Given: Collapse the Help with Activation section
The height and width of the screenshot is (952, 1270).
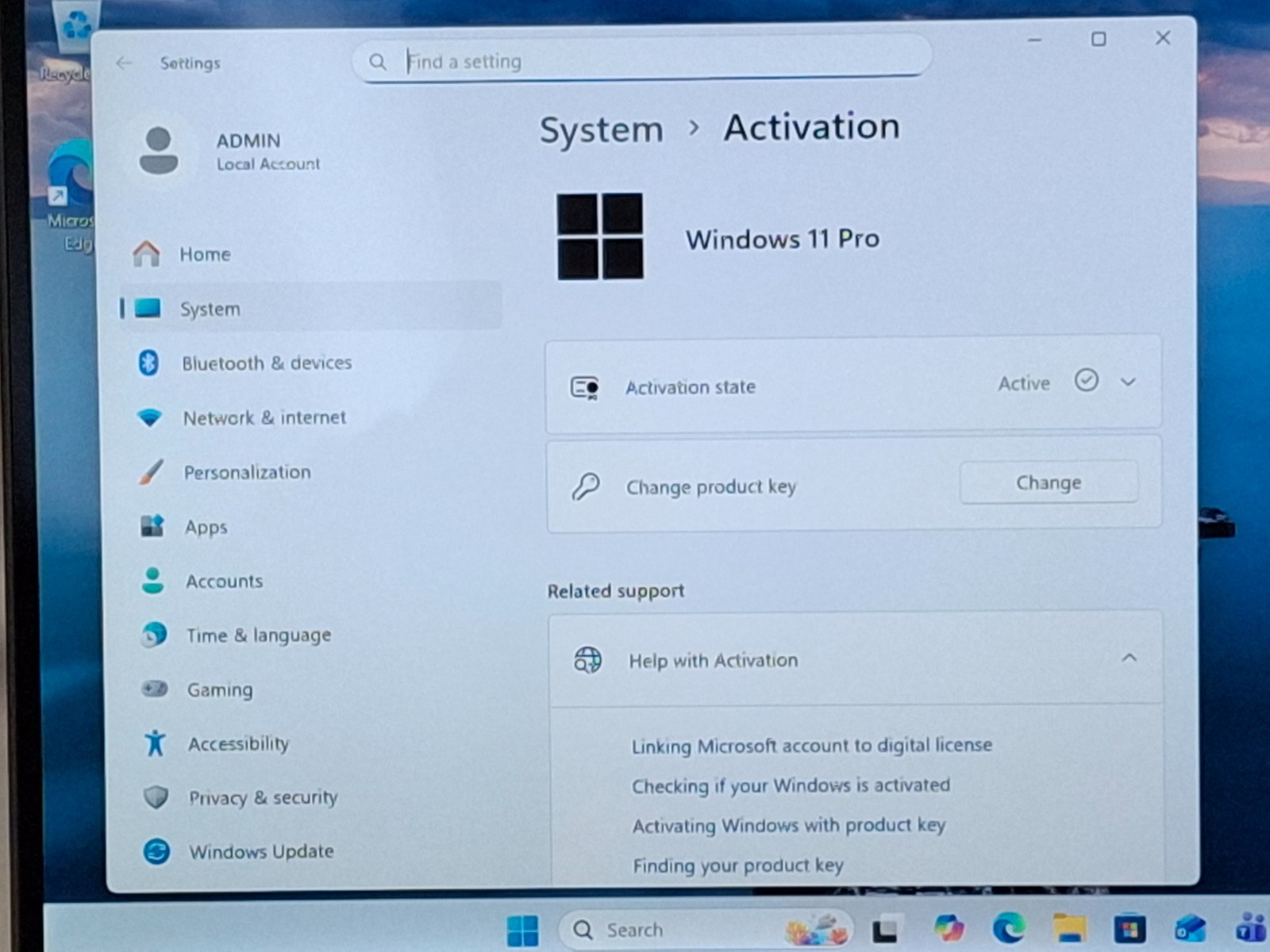Looking at the screenshot, I should pyautogui.click(x=1129, y=658).
